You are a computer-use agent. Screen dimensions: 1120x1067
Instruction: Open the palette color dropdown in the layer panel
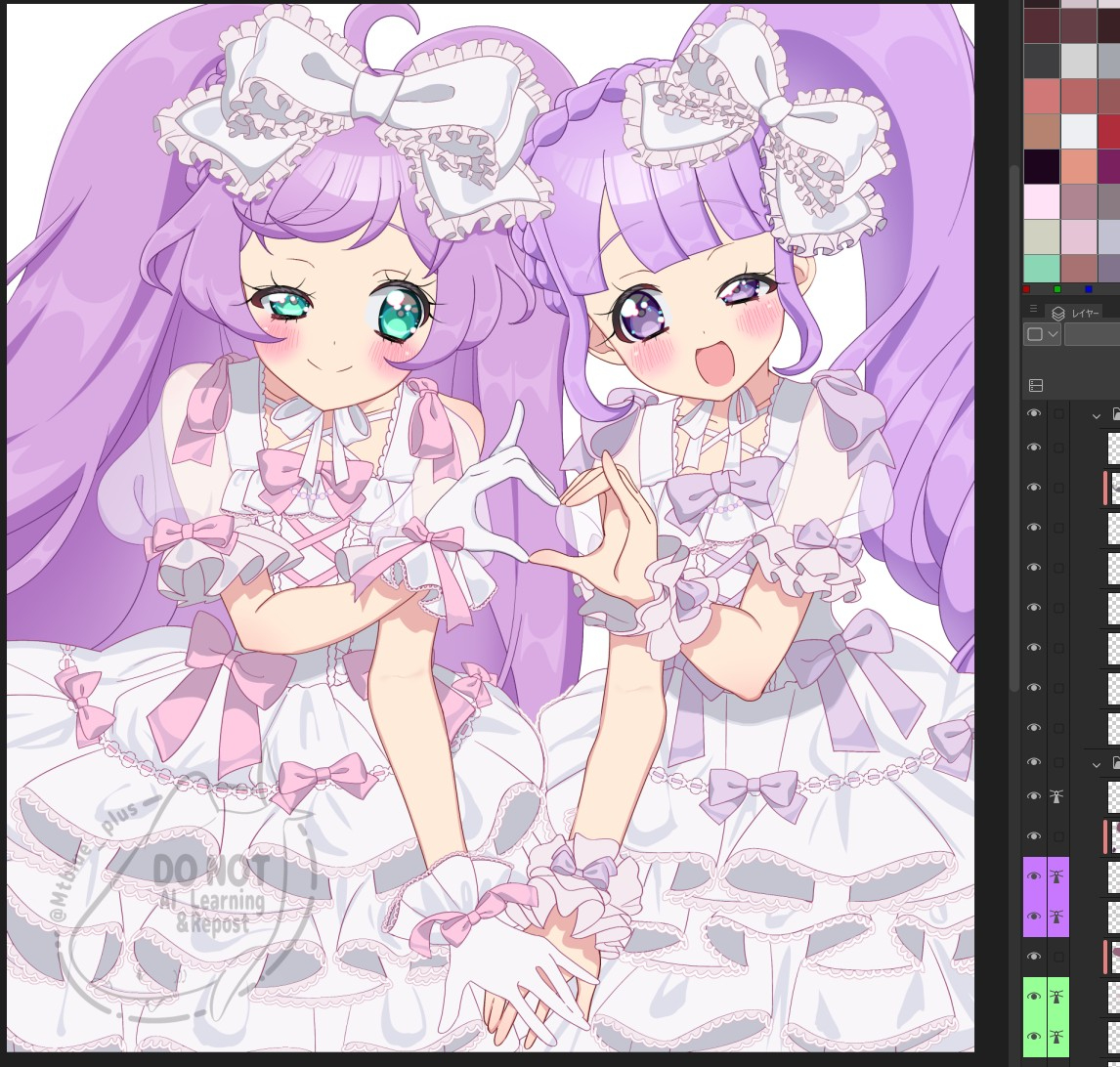pyautogui.click(x=1042, y=334)
